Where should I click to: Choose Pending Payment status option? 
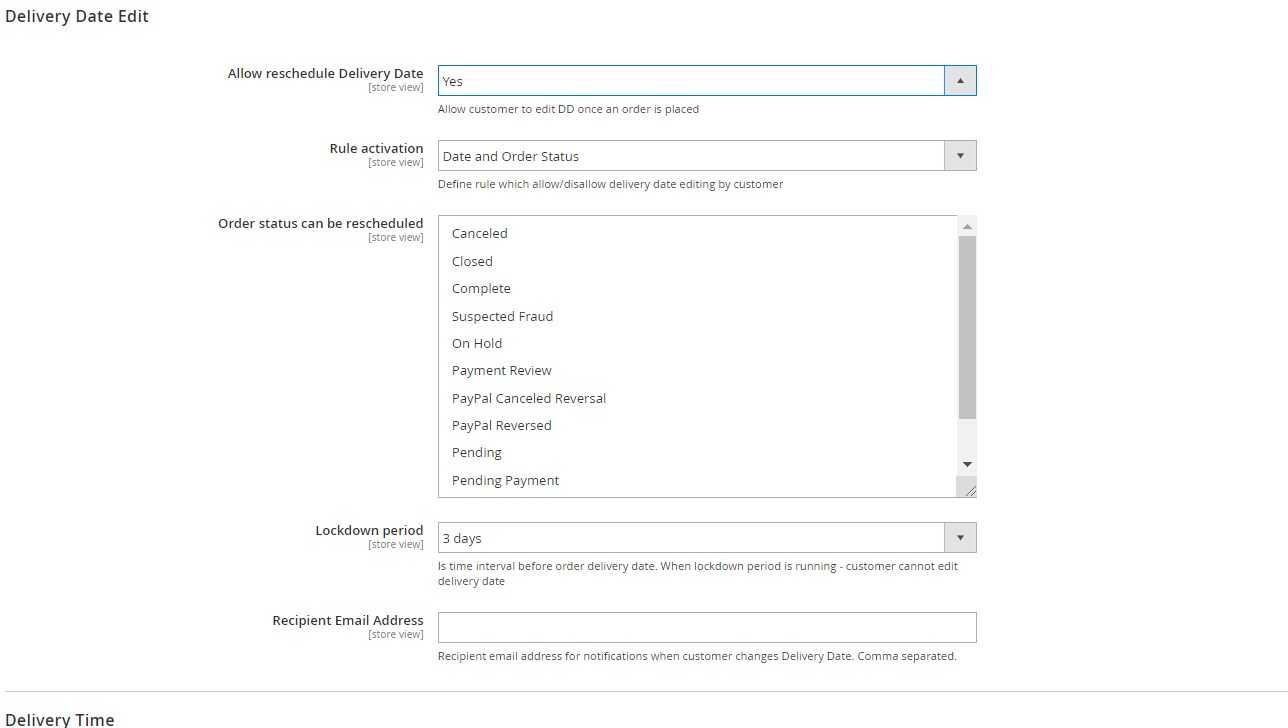click(x=505, y=480)
